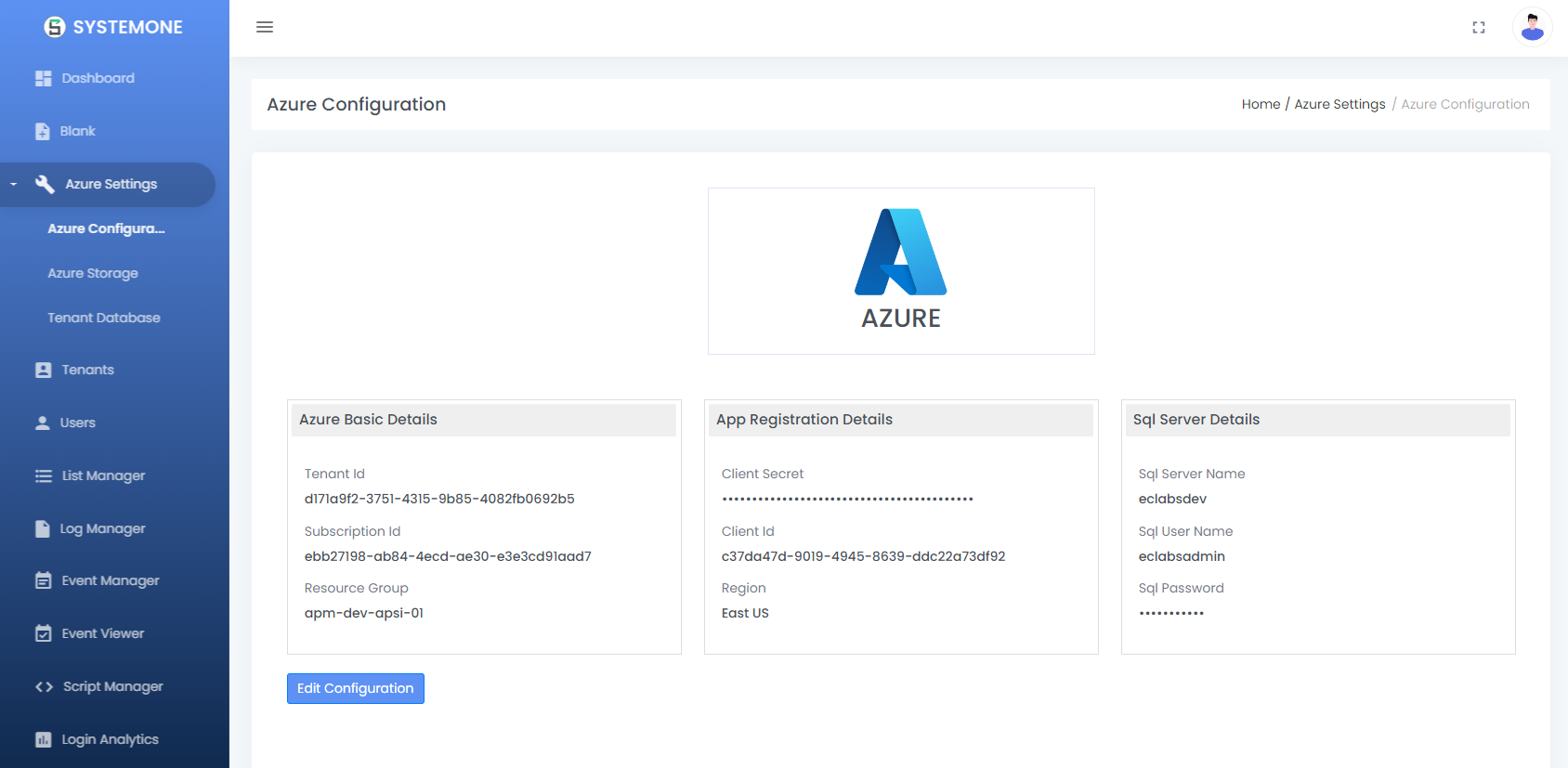Select Azure Configuration in sidebar
The width and height of the screenshot is (1568, 768).
tap(106, 228)
